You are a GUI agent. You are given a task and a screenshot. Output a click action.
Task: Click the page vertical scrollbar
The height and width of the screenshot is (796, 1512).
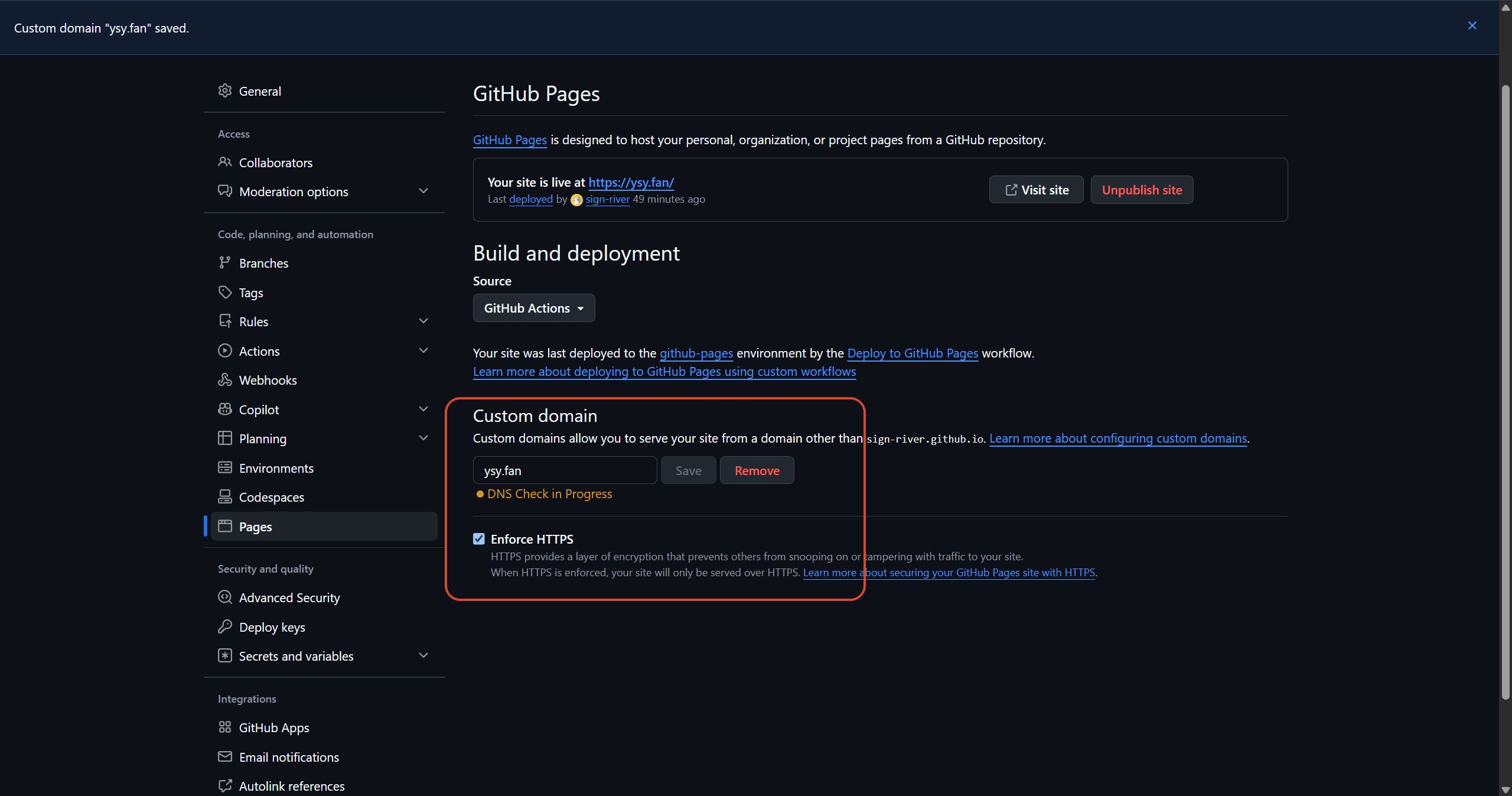[1506, 392]
